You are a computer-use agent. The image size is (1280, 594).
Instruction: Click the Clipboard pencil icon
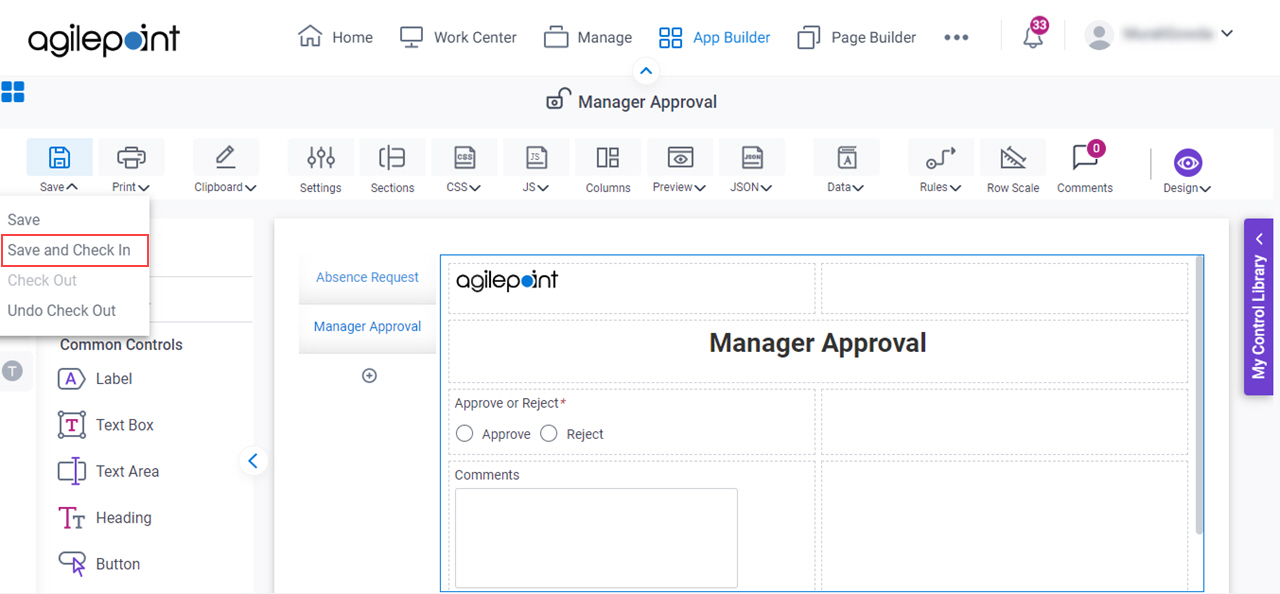(225, 157)
